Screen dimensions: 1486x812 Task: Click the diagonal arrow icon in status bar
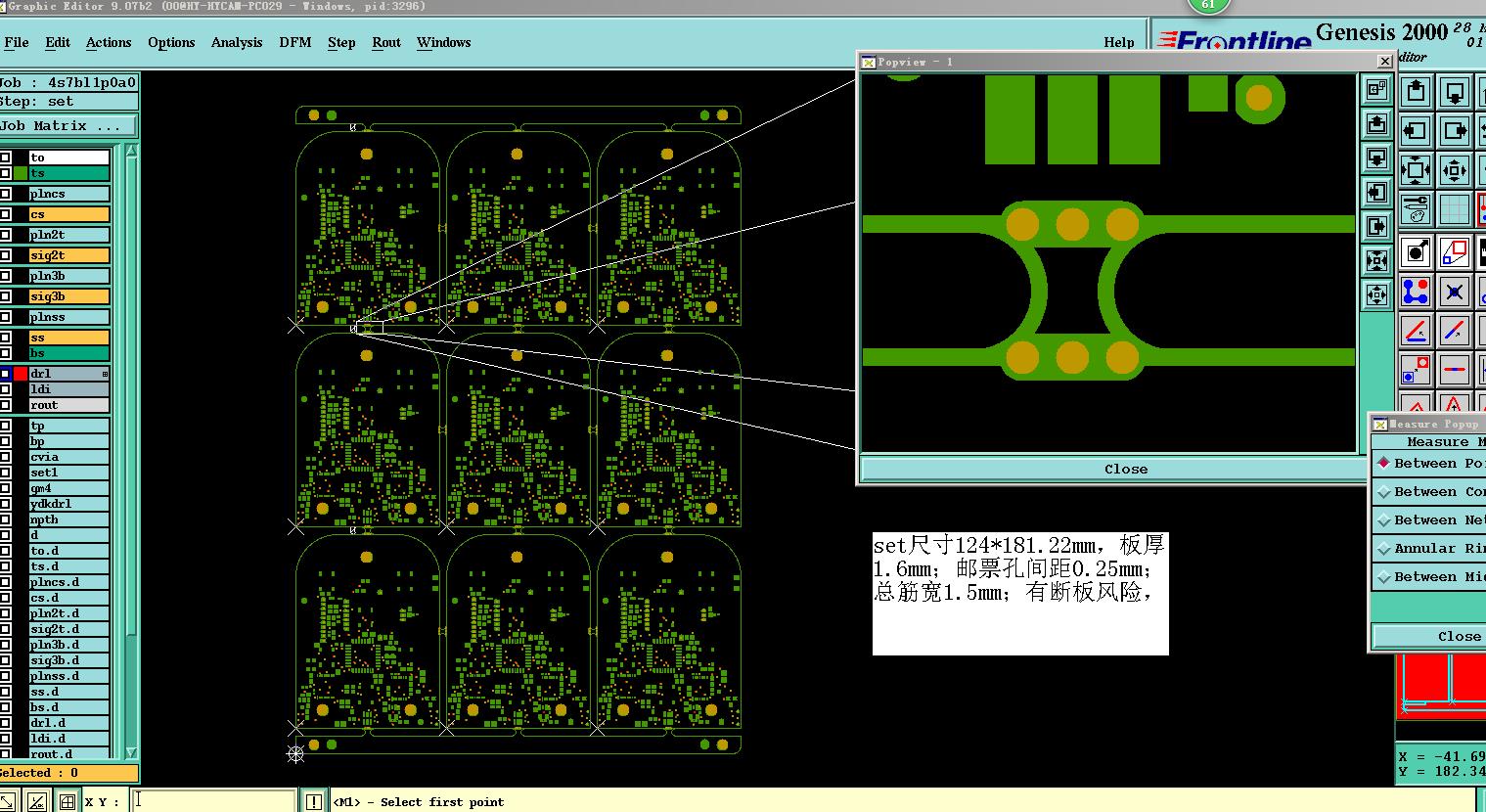pyautogui.click(x=8, y=802)
